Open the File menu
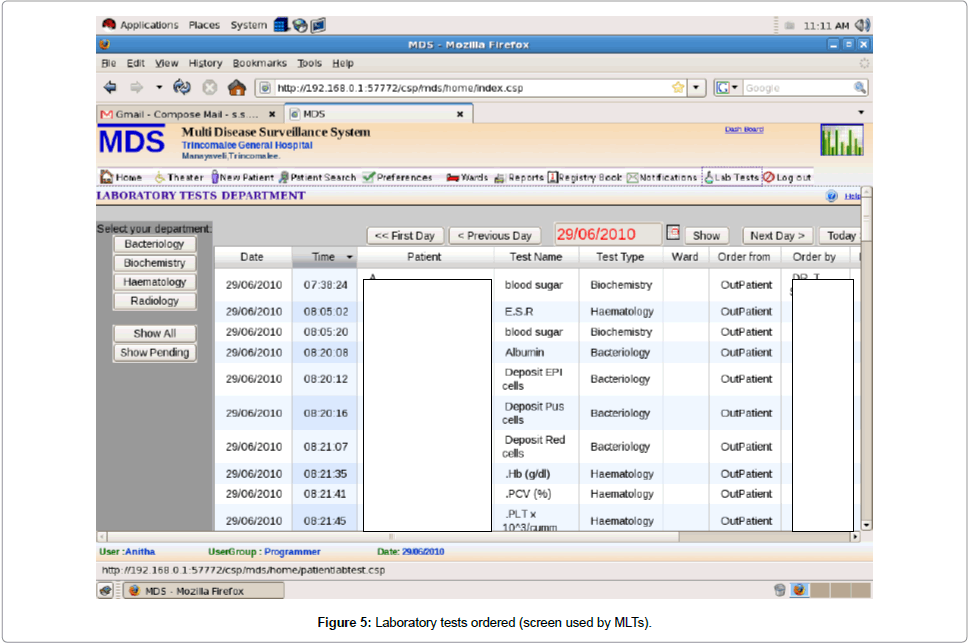Viewport: 968px width, 643px height. [109, 63]
